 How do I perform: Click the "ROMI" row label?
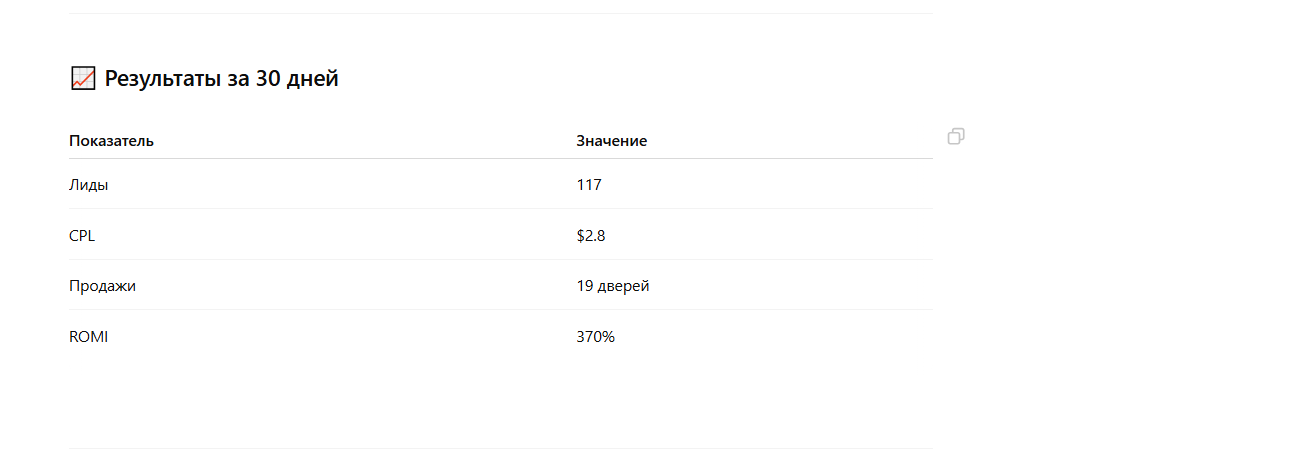[88, 337]
